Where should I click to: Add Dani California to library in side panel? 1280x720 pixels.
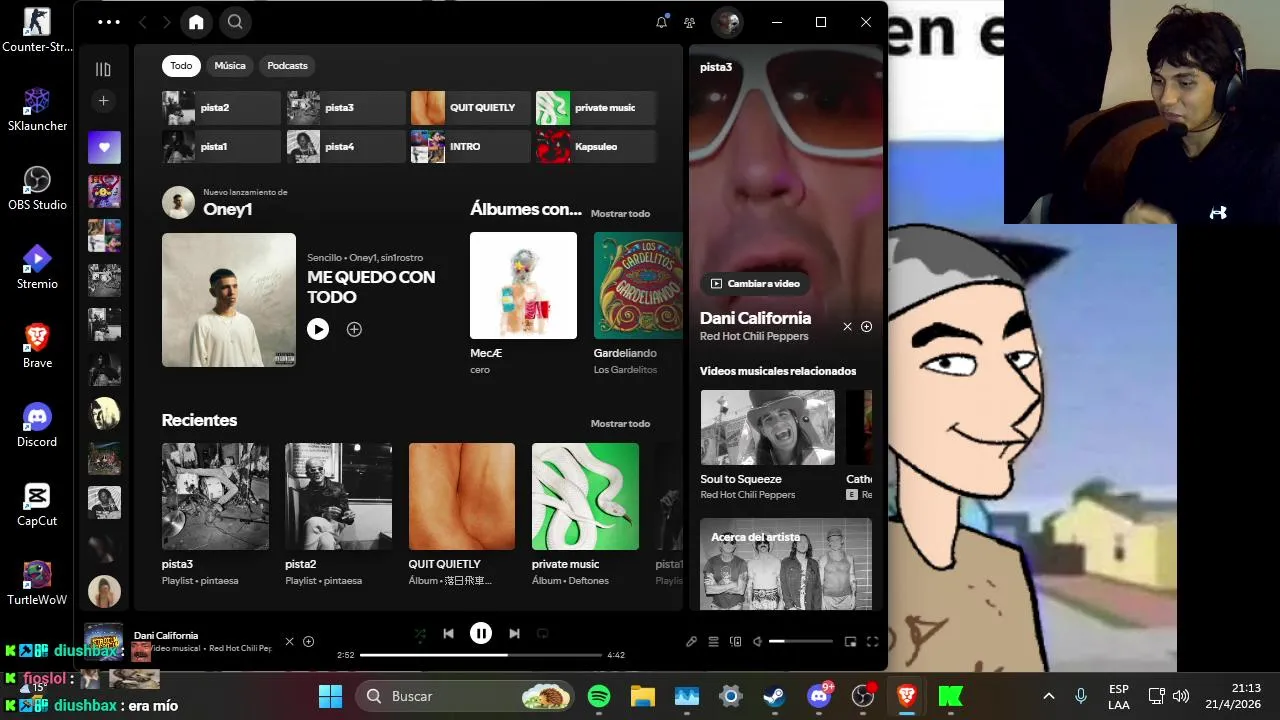coord(867,327)
